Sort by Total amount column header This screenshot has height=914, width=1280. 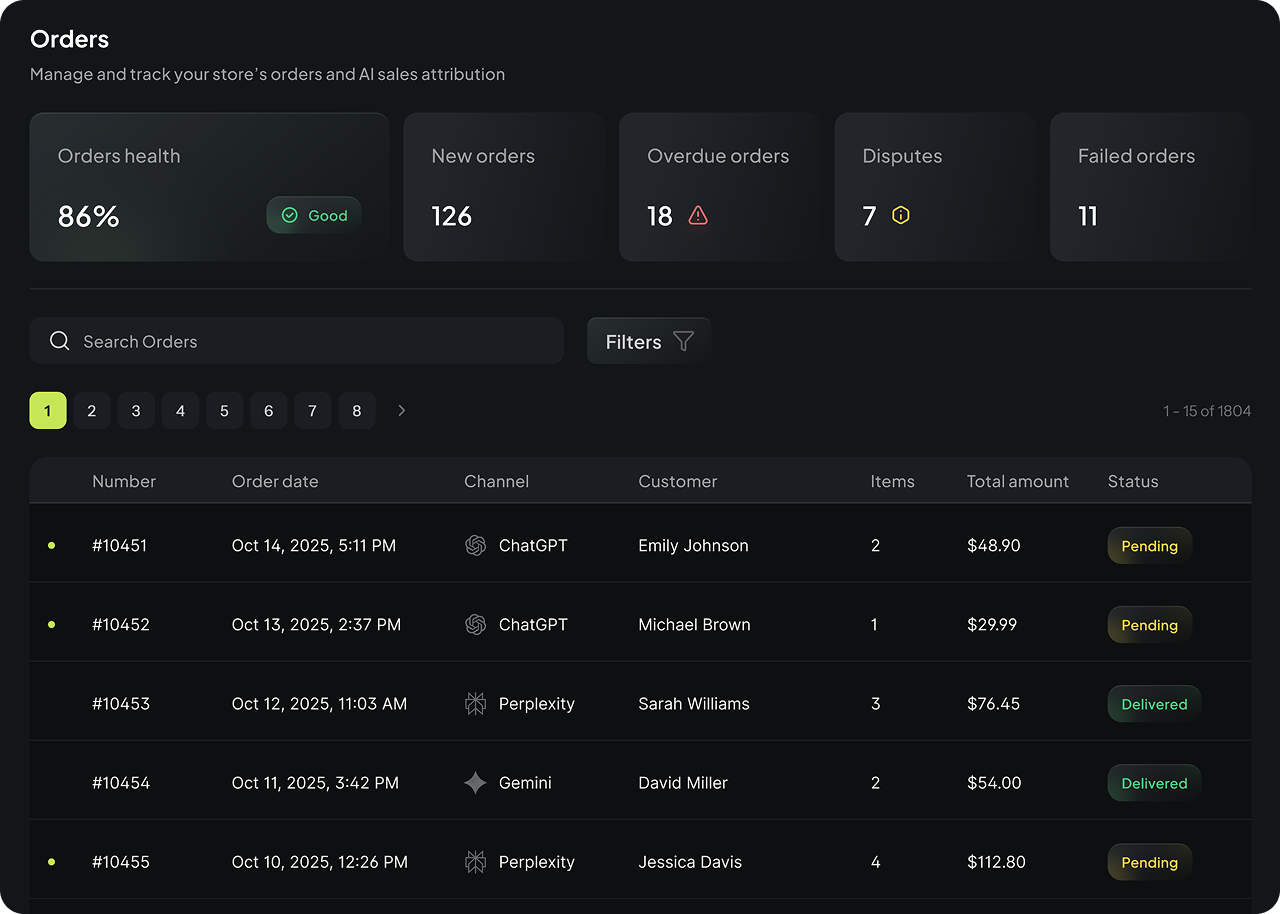pos(1017,482)
